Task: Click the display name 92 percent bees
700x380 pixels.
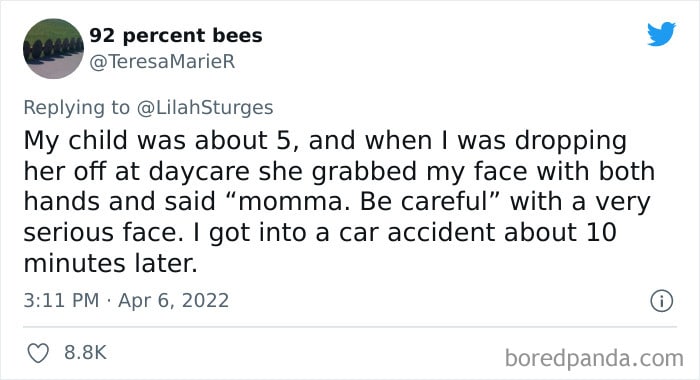Action: [176, 35]
